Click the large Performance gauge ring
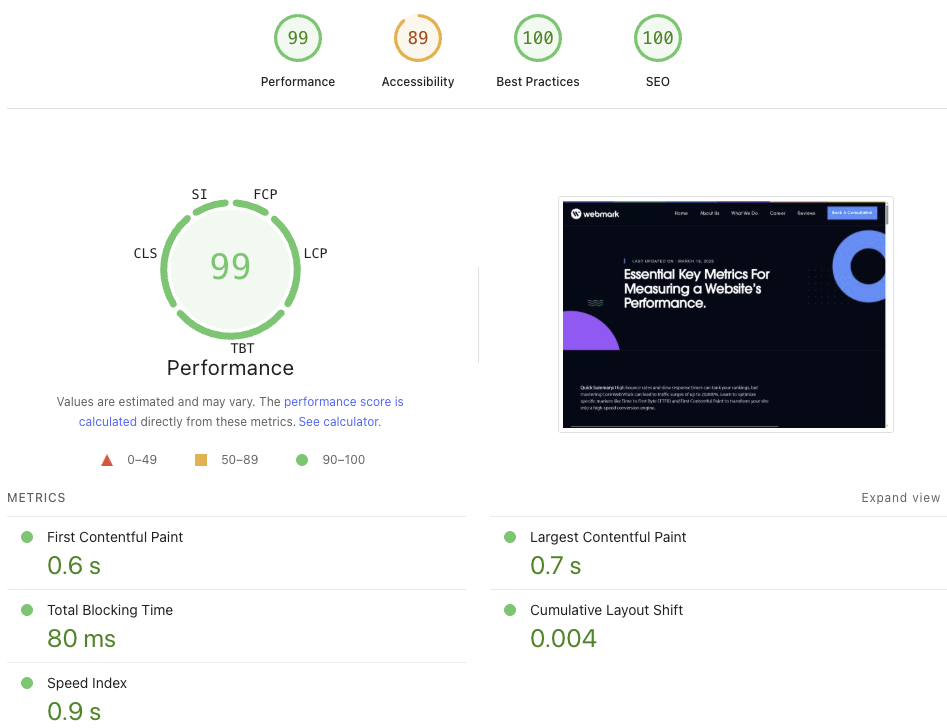 coord(230,268)
